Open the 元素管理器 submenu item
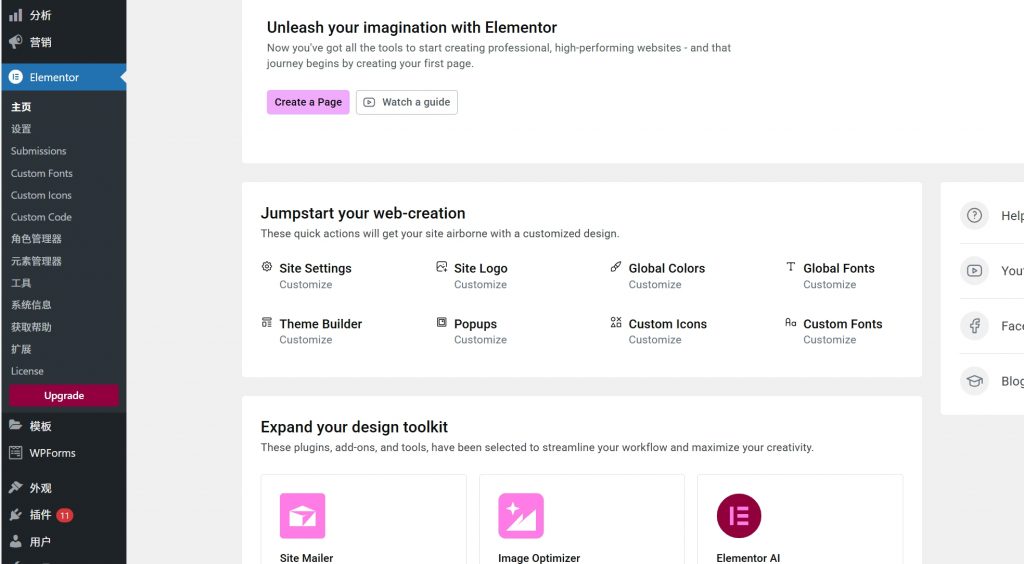 tap(36, 261)
